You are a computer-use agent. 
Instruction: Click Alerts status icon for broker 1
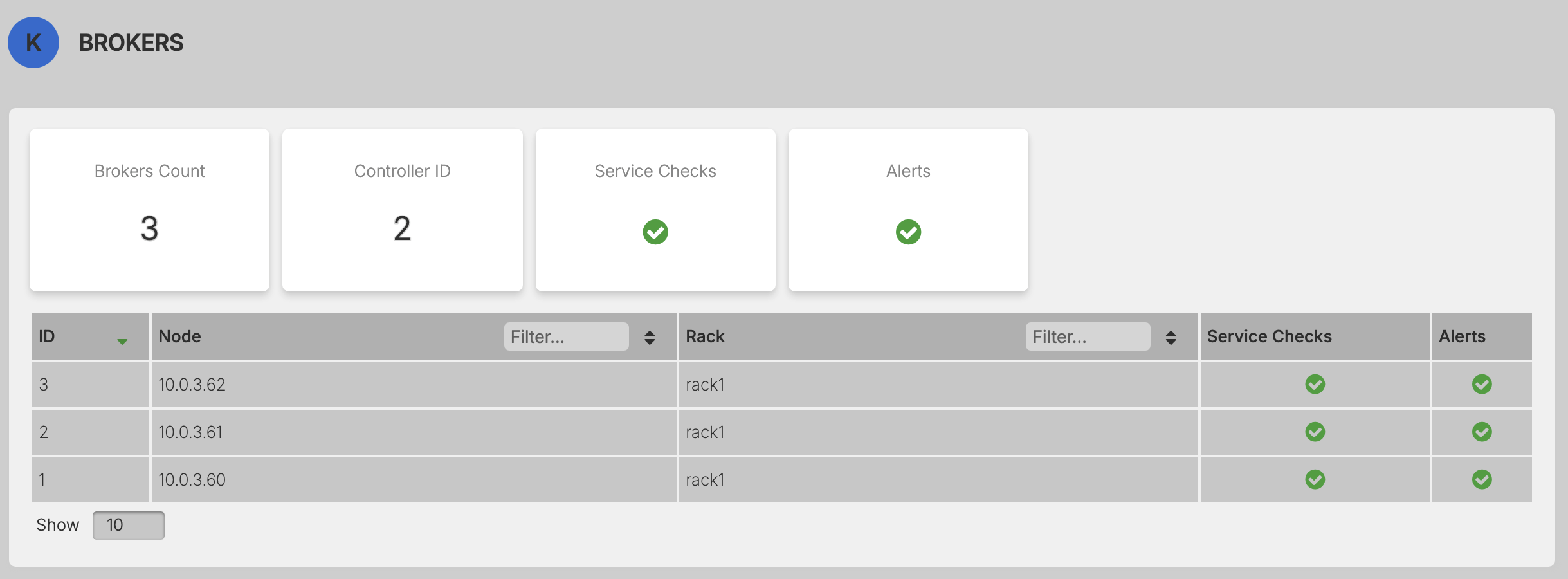1481,479
